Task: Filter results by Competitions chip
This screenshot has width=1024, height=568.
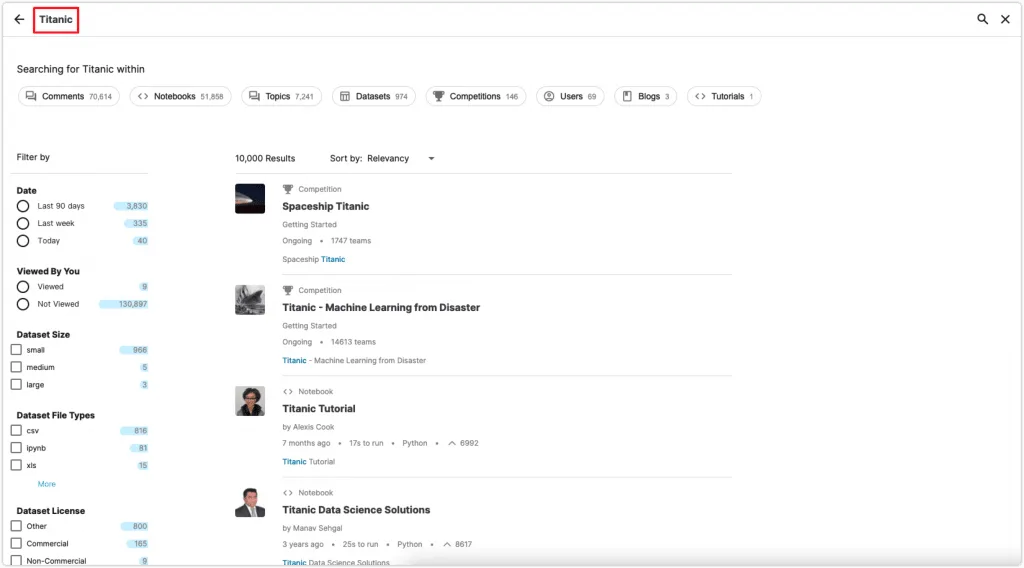Action: tap(475, 96)
